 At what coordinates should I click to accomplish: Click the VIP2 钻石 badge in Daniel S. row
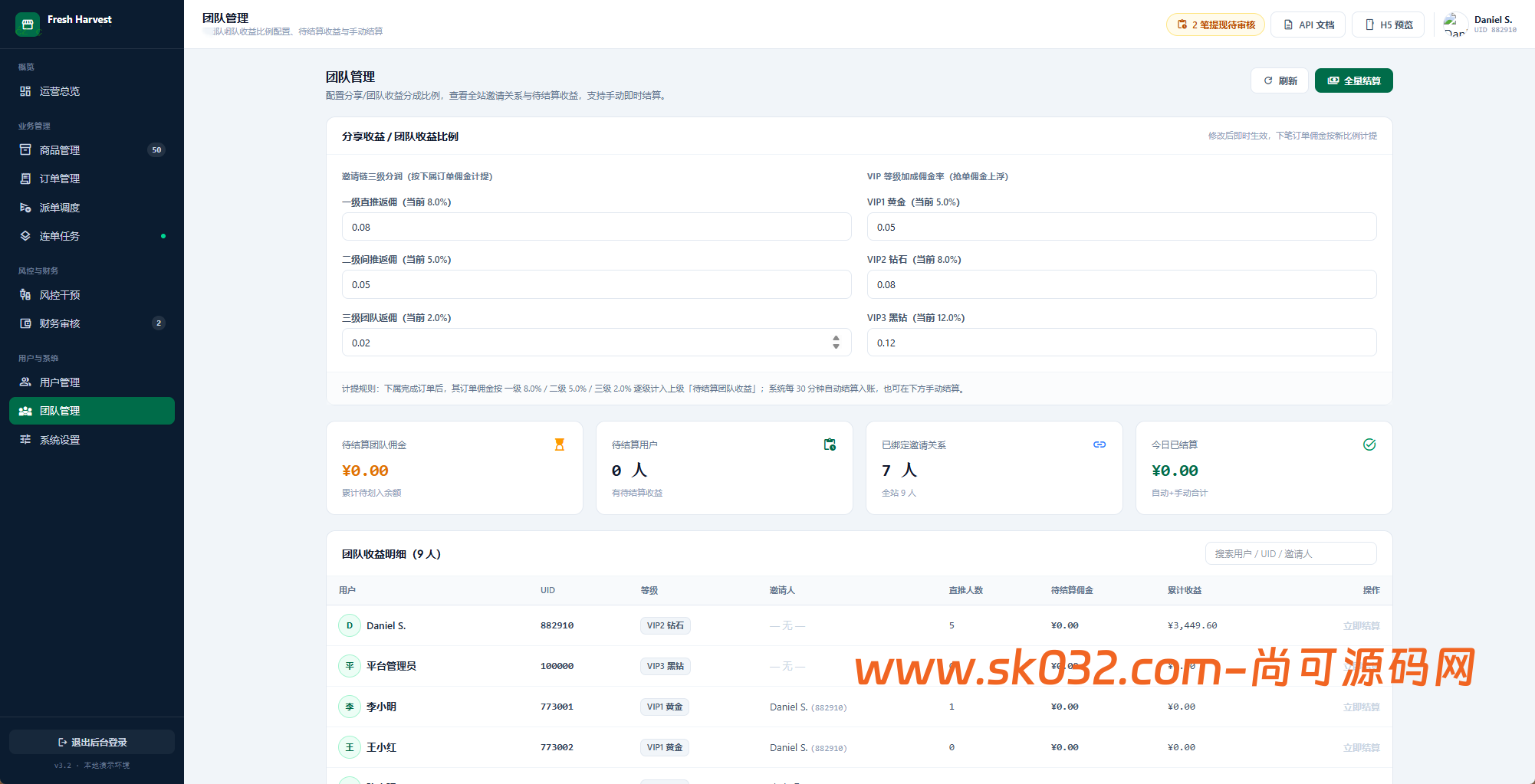click(x=666, y=625)
